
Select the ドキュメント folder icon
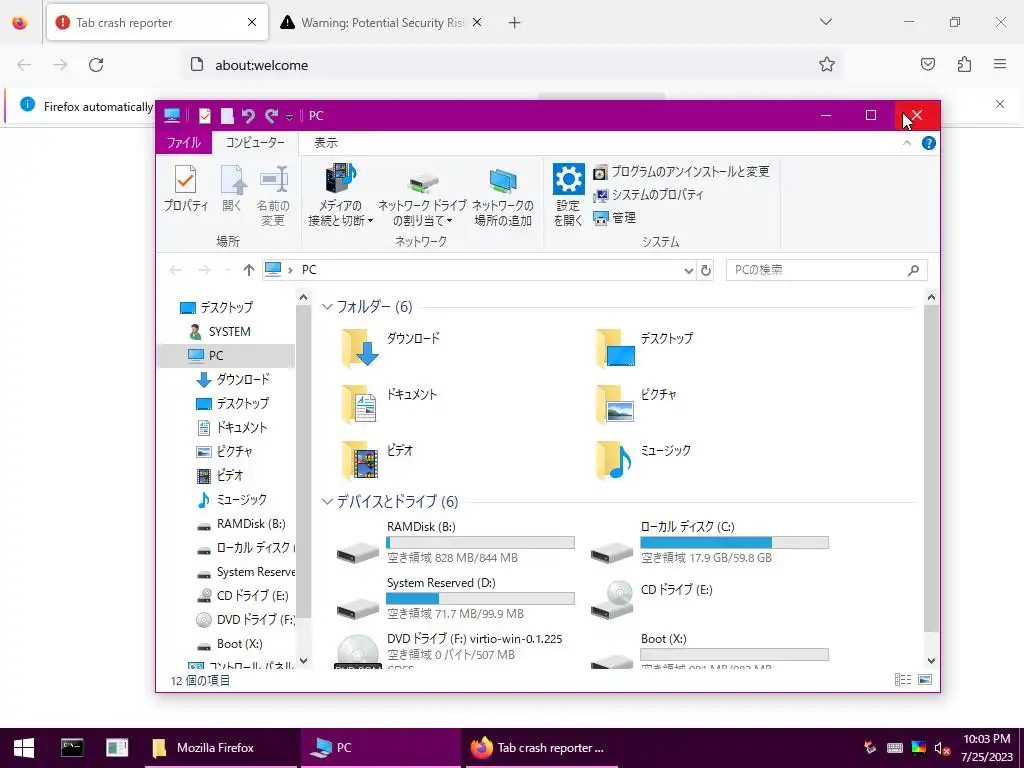click(x=359, y=404)
